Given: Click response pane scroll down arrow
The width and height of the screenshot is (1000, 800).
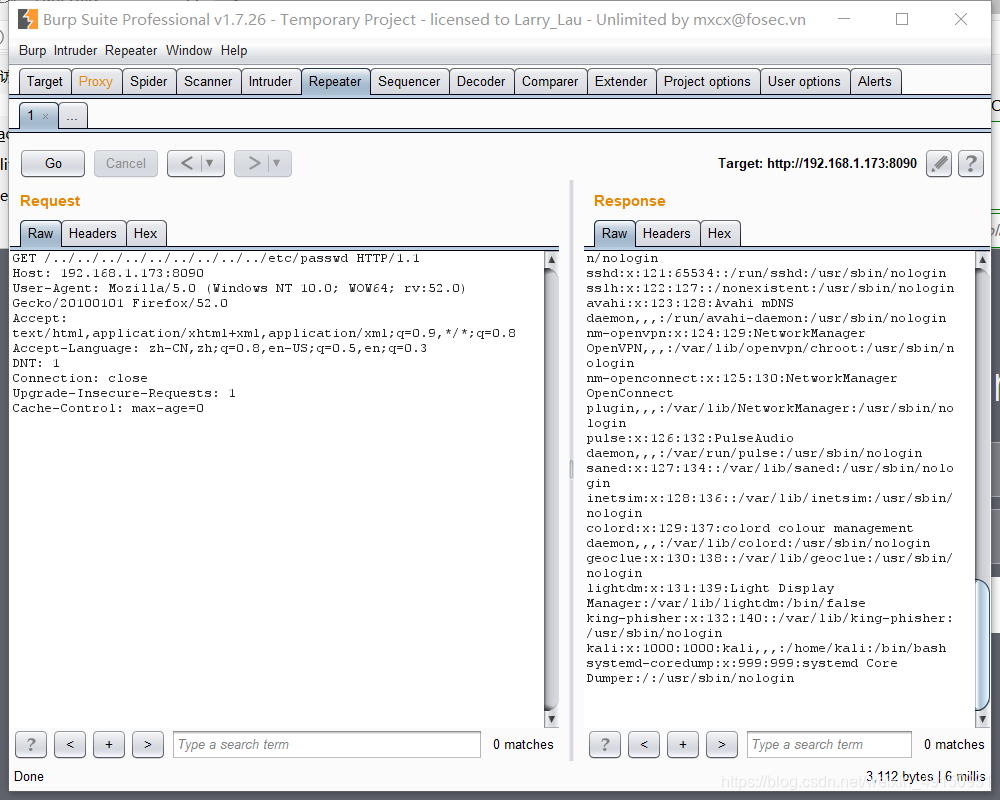Looking at the screenshot, I should 982,719.
